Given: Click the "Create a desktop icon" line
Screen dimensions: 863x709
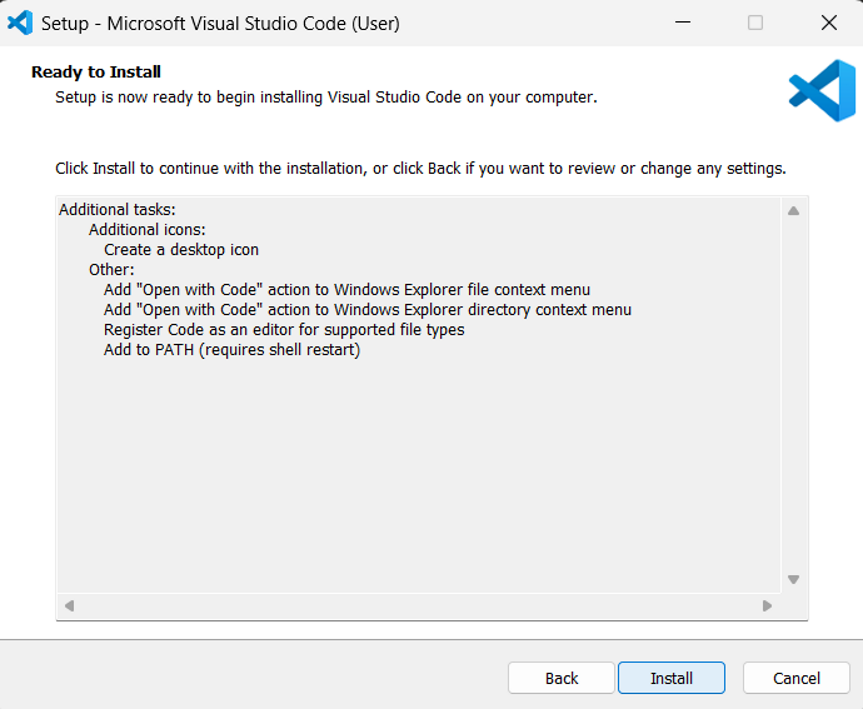Looking at the screenshot, I should pos(181,250).
